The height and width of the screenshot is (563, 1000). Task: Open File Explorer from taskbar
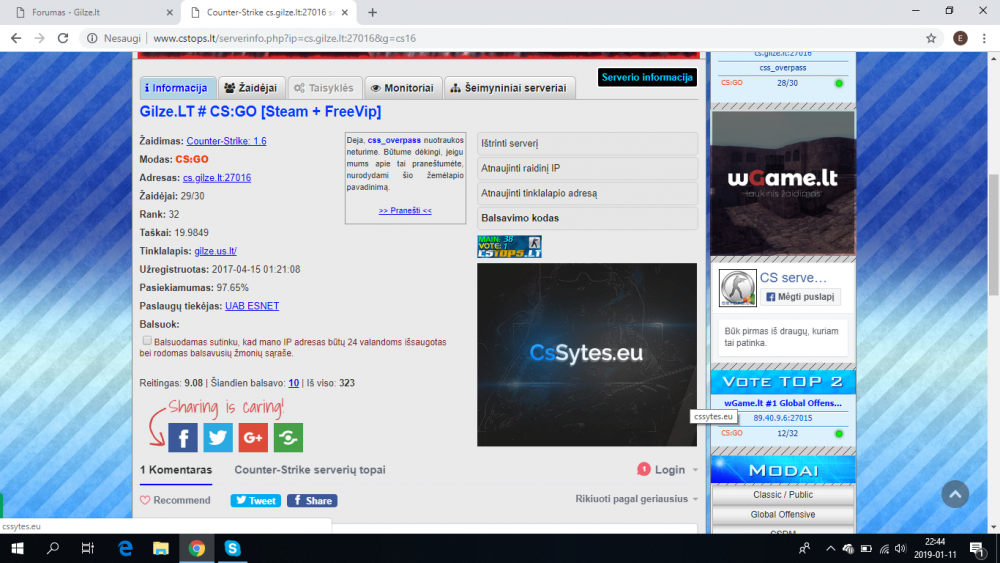[161, 548]
